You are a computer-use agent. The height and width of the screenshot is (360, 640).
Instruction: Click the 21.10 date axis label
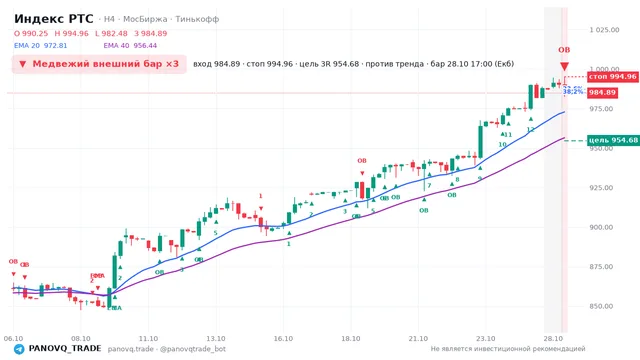pos(418,339)
